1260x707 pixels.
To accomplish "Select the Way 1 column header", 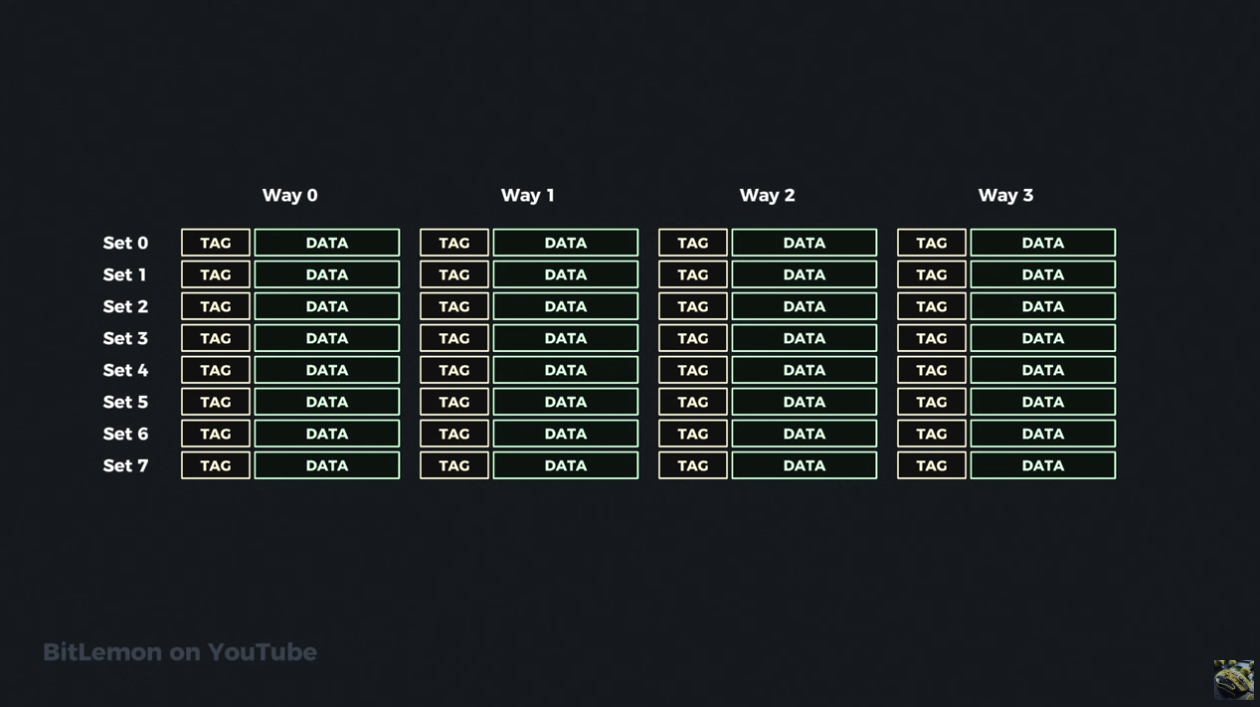I will pyautogui.click(x=528, y=195).
